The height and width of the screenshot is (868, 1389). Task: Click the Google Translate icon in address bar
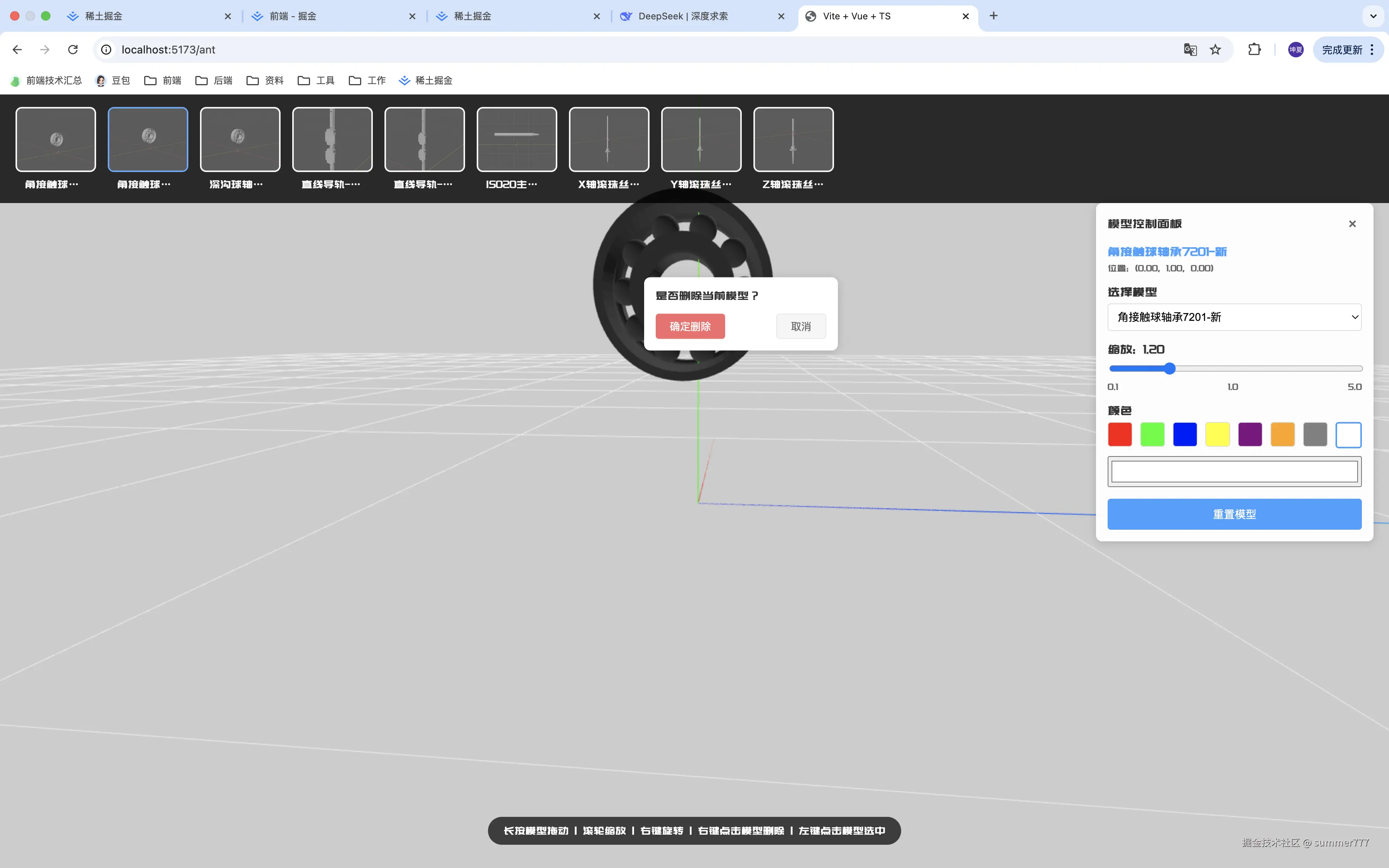click(1190, 50)
